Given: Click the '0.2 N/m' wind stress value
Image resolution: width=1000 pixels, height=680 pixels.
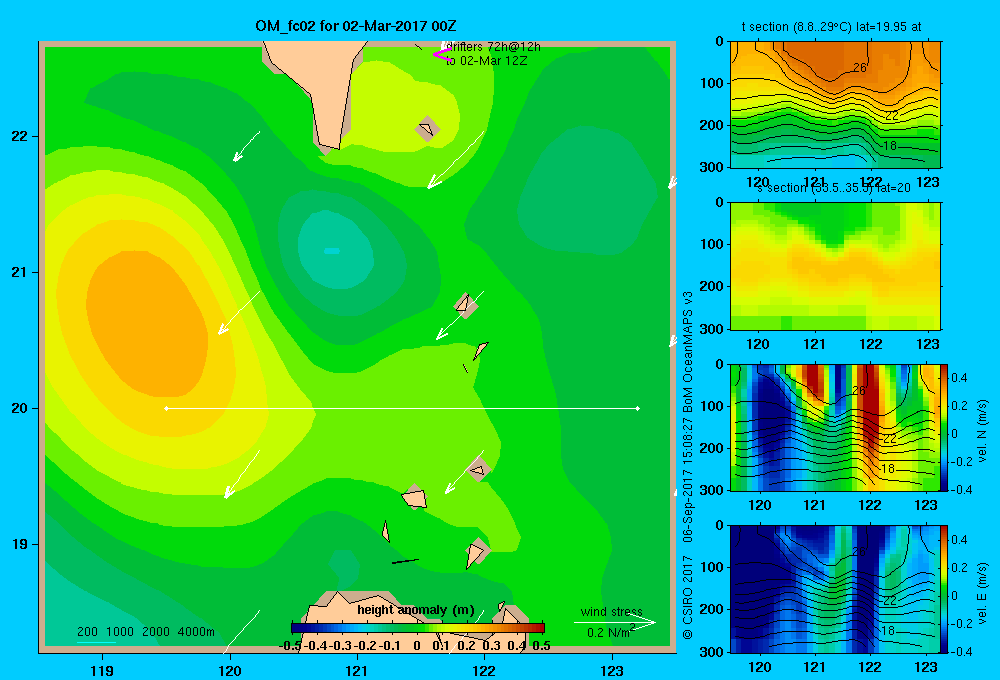Looking at the screenshot, I should pos(610,632).
